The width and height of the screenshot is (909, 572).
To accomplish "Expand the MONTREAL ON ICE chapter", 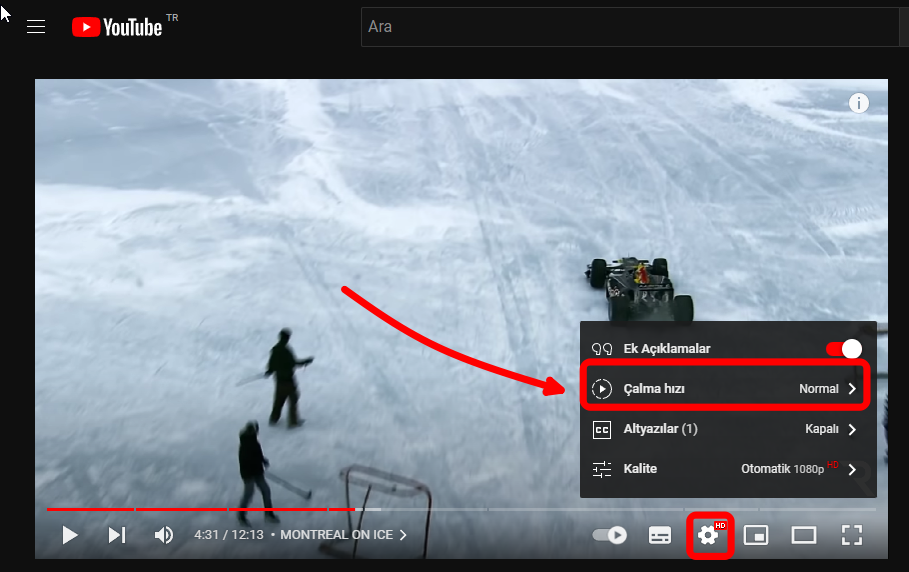I will pos(343,535).
